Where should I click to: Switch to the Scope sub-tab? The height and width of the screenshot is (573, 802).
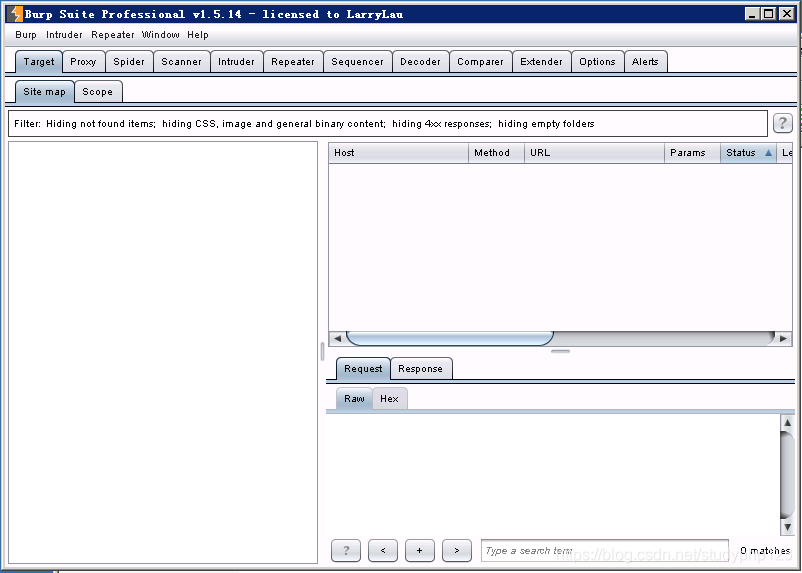point(98,92)
